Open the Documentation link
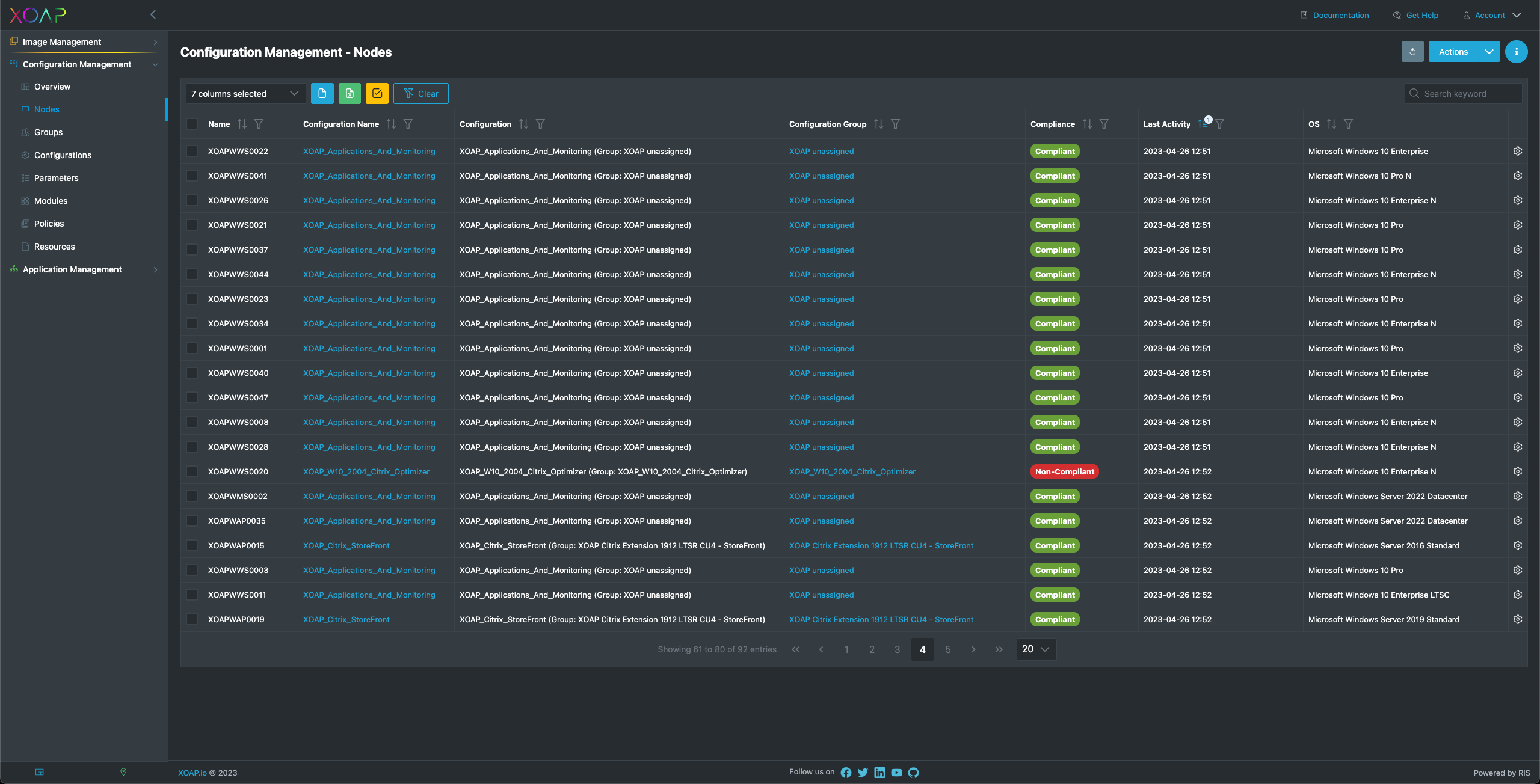 [x=1334, y=15]
